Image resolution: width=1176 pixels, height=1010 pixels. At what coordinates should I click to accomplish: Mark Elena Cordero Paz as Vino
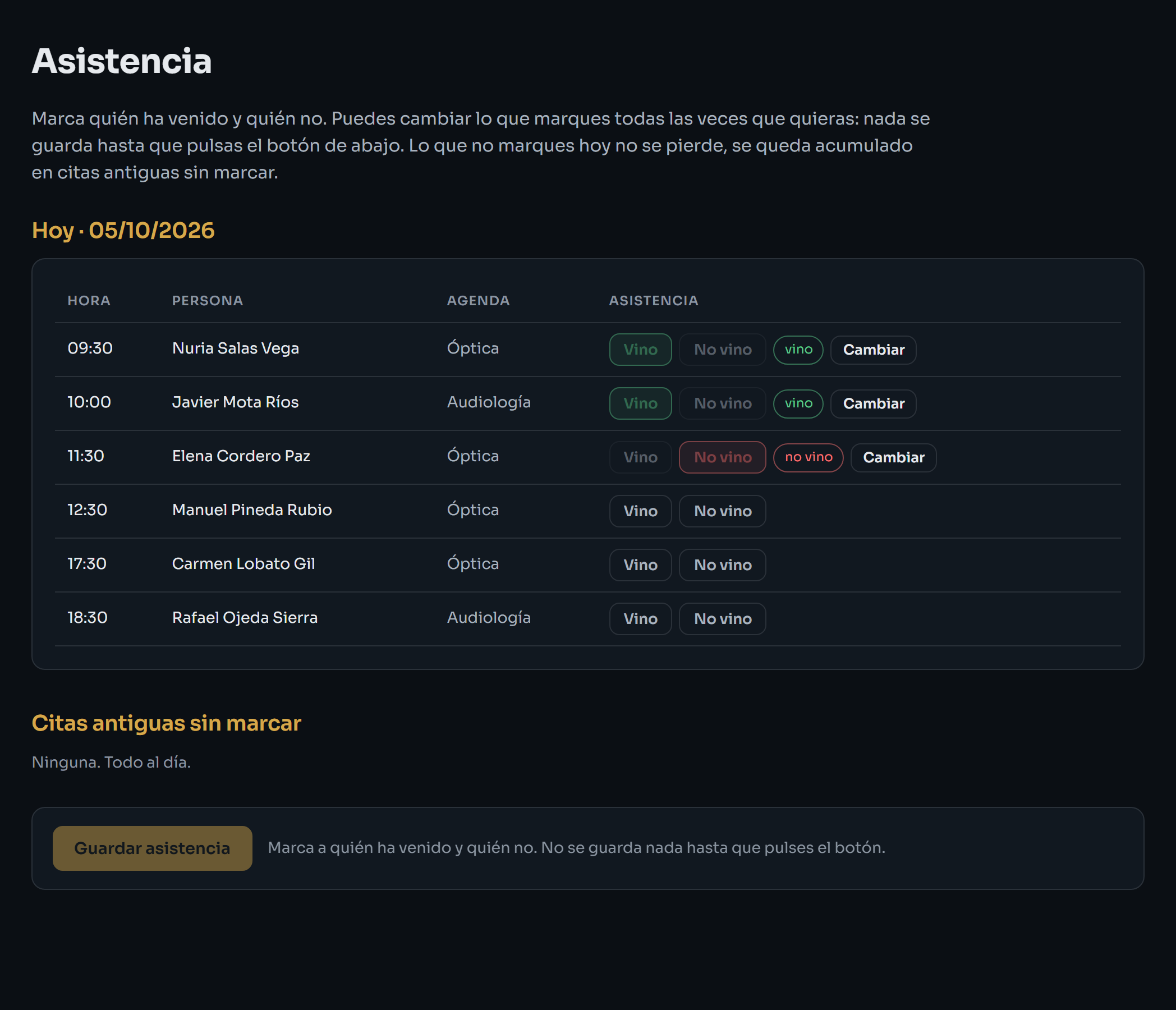coord(640,457)
